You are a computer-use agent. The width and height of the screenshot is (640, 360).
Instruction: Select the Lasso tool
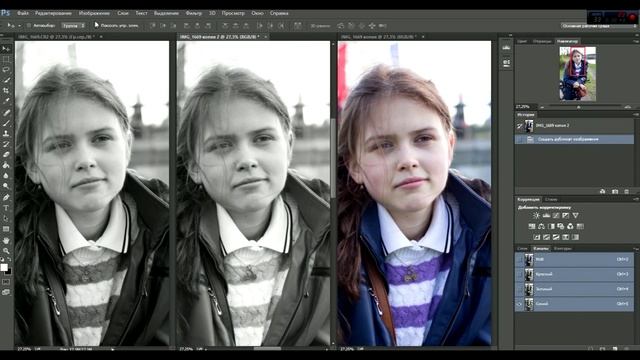tap(6, 70)
